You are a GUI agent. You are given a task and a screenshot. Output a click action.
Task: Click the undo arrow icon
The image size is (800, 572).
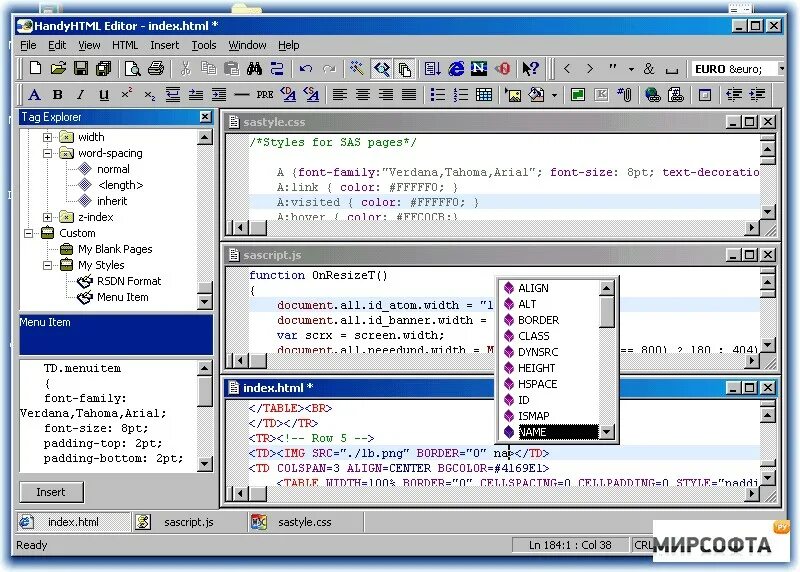coord(306,68)
